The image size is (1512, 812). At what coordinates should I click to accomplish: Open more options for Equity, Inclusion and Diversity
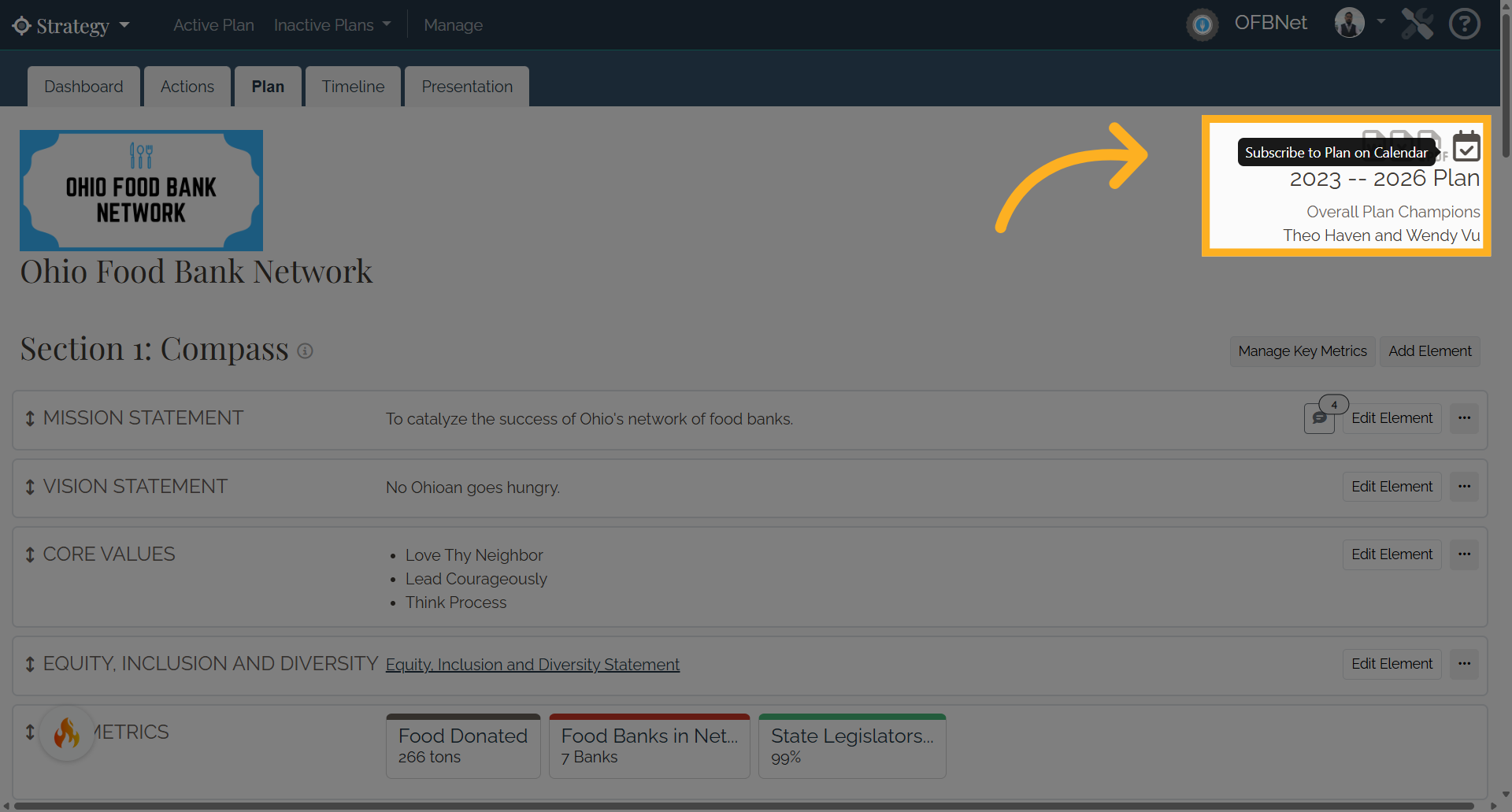click(1464, 664)
